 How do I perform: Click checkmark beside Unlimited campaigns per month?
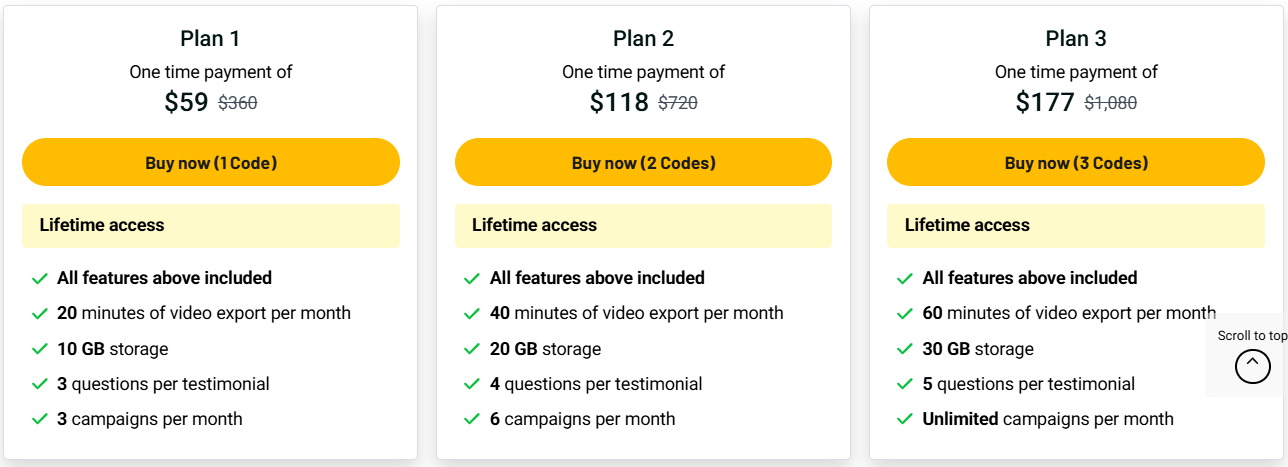pyautogui.click(x=905, y=420)
